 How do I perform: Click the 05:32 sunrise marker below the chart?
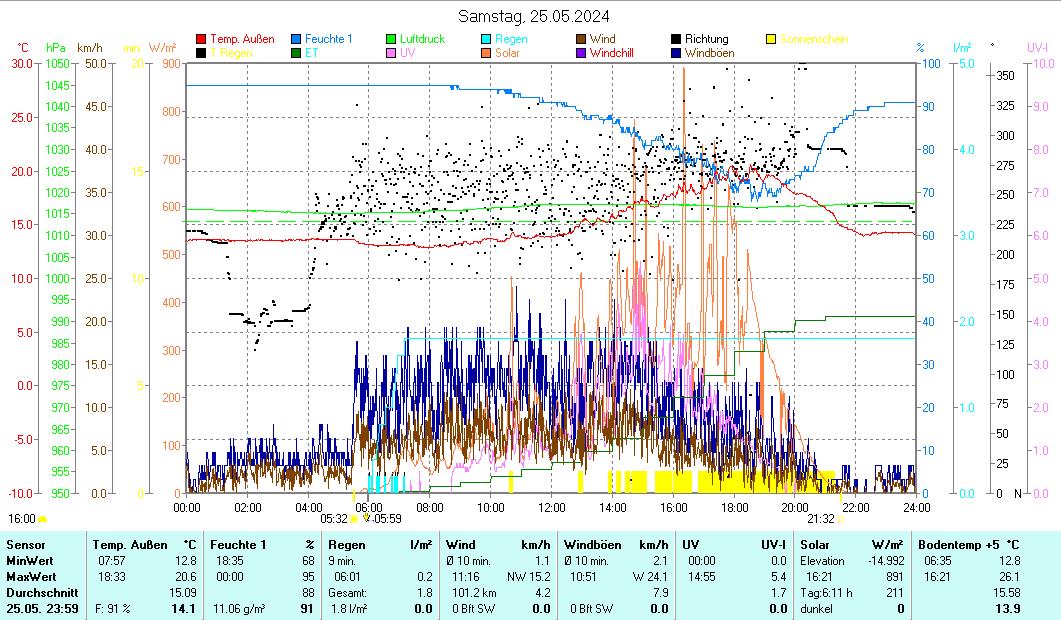[x=334, y=519]
